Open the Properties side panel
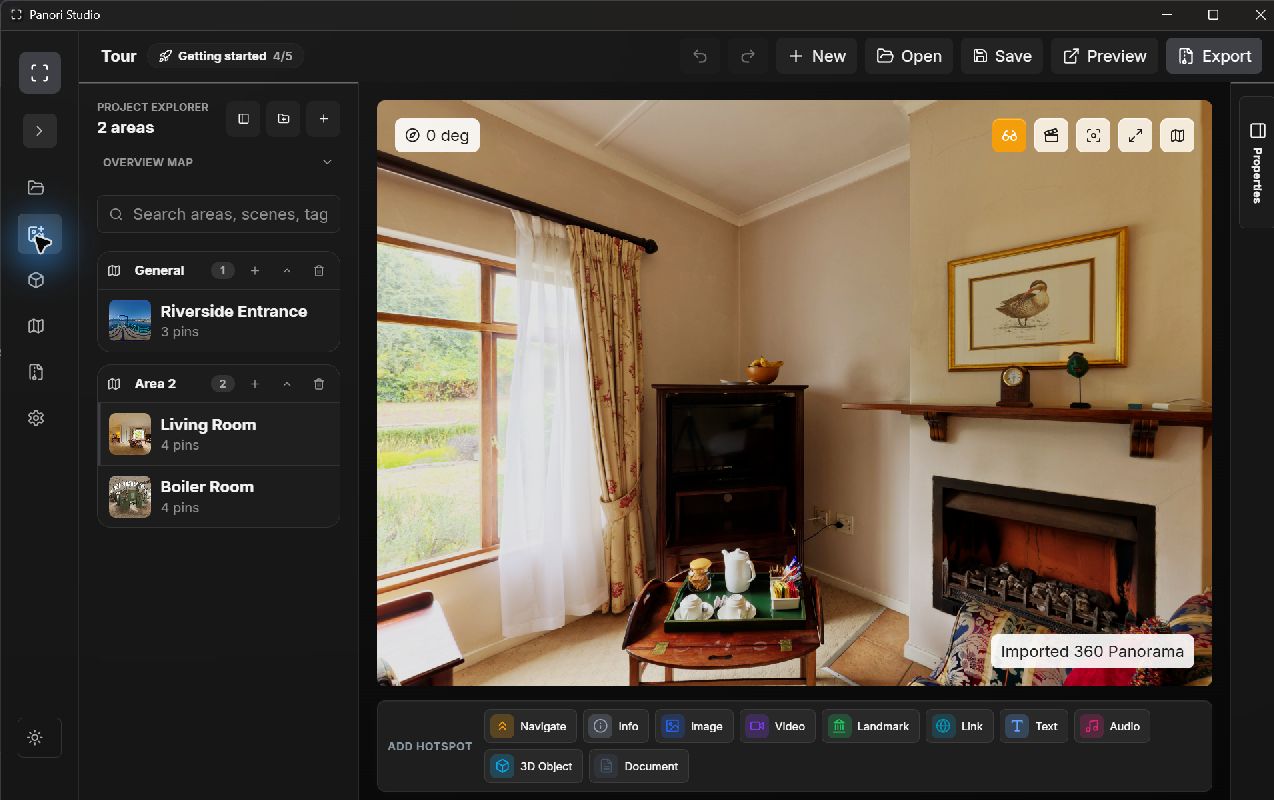 (1256, 162)
